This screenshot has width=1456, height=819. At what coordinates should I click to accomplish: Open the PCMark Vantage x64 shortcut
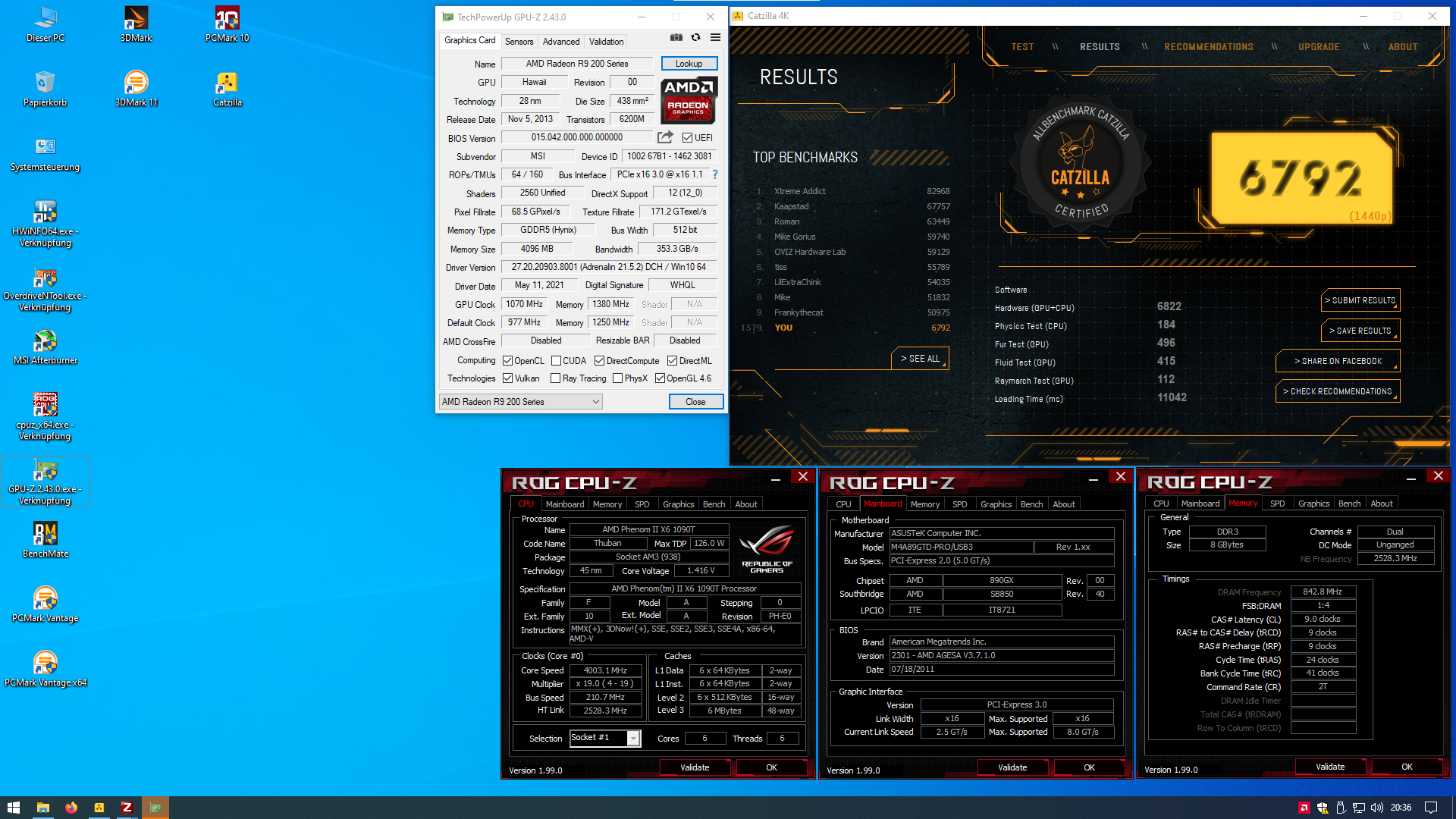click(x=45, y=669)
